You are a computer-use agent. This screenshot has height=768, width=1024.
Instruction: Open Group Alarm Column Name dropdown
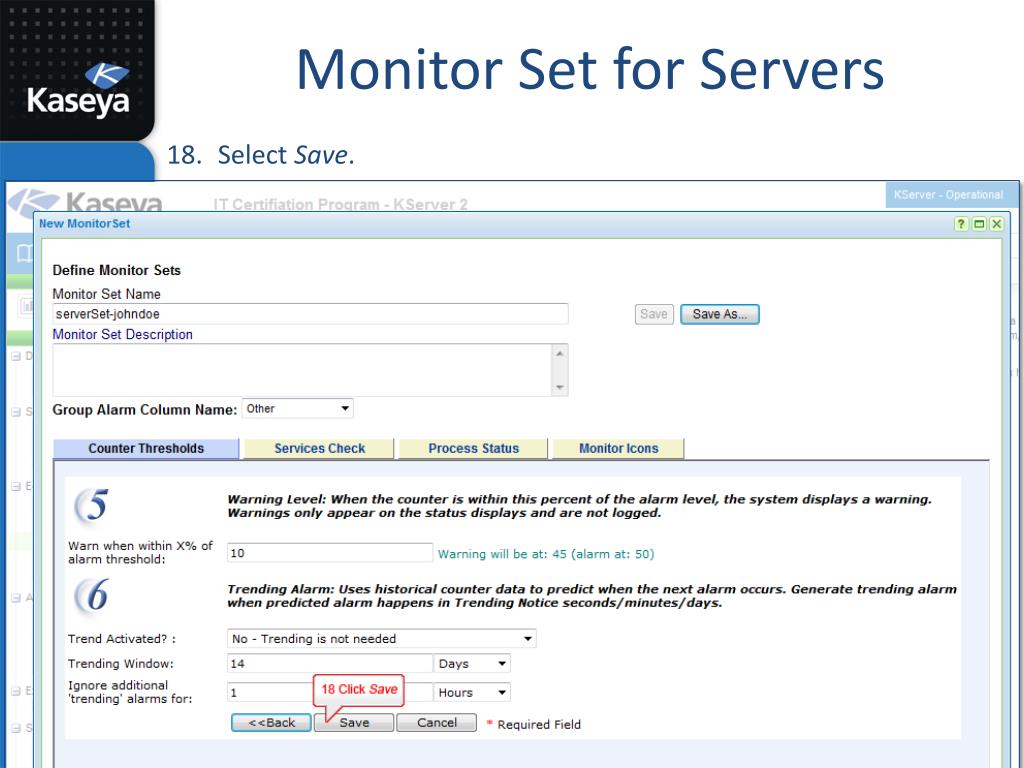tap(298, 409)
